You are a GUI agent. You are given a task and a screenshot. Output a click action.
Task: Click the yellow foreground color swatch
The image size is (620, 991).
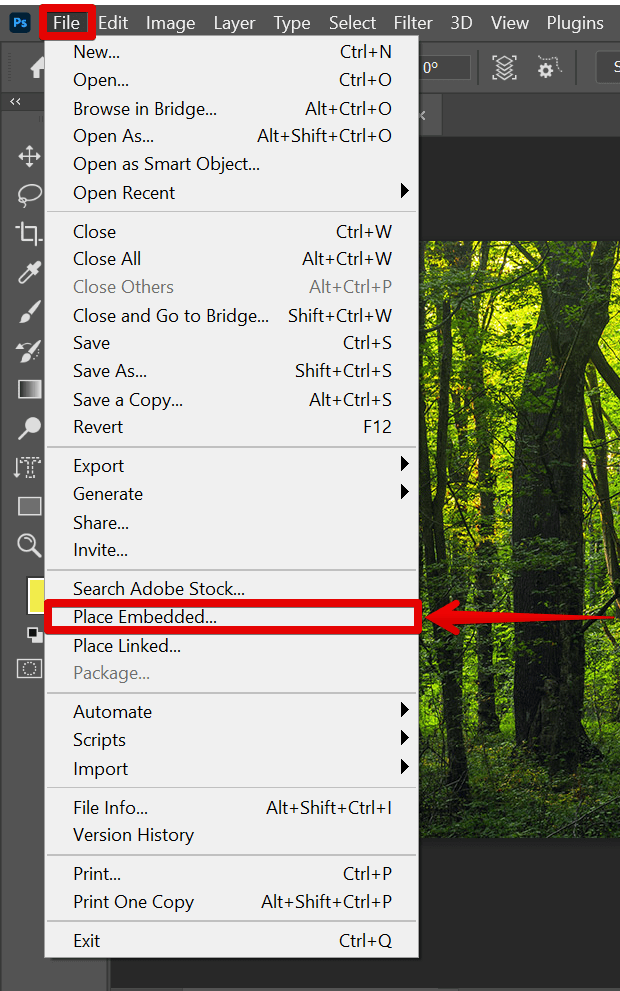[x=35, y=595]
